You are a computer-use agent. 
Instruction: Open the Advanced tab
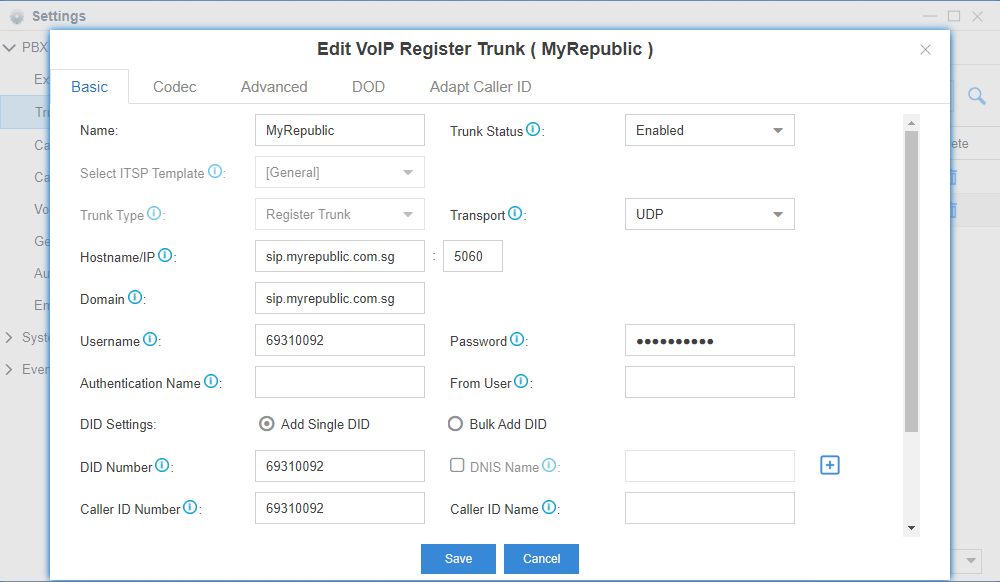point(274,87)
